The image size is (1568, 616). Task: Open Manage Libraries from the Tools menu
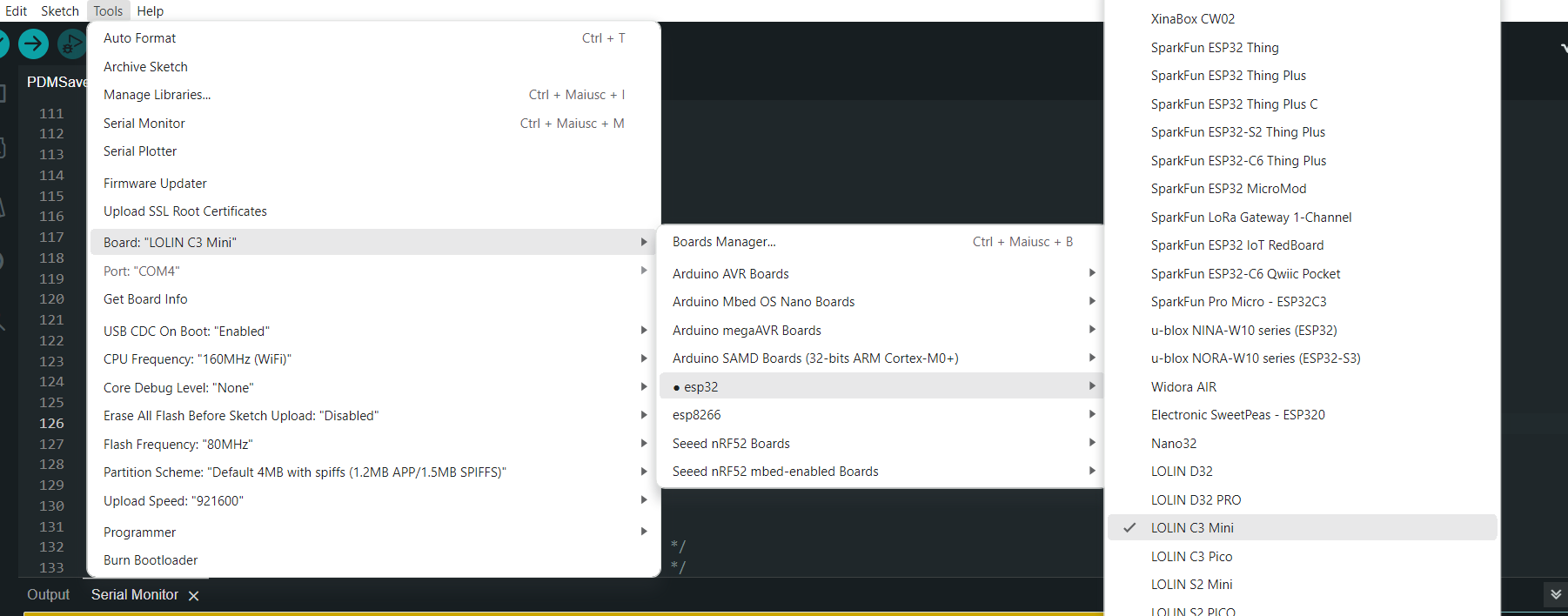[x=157, y=95]
